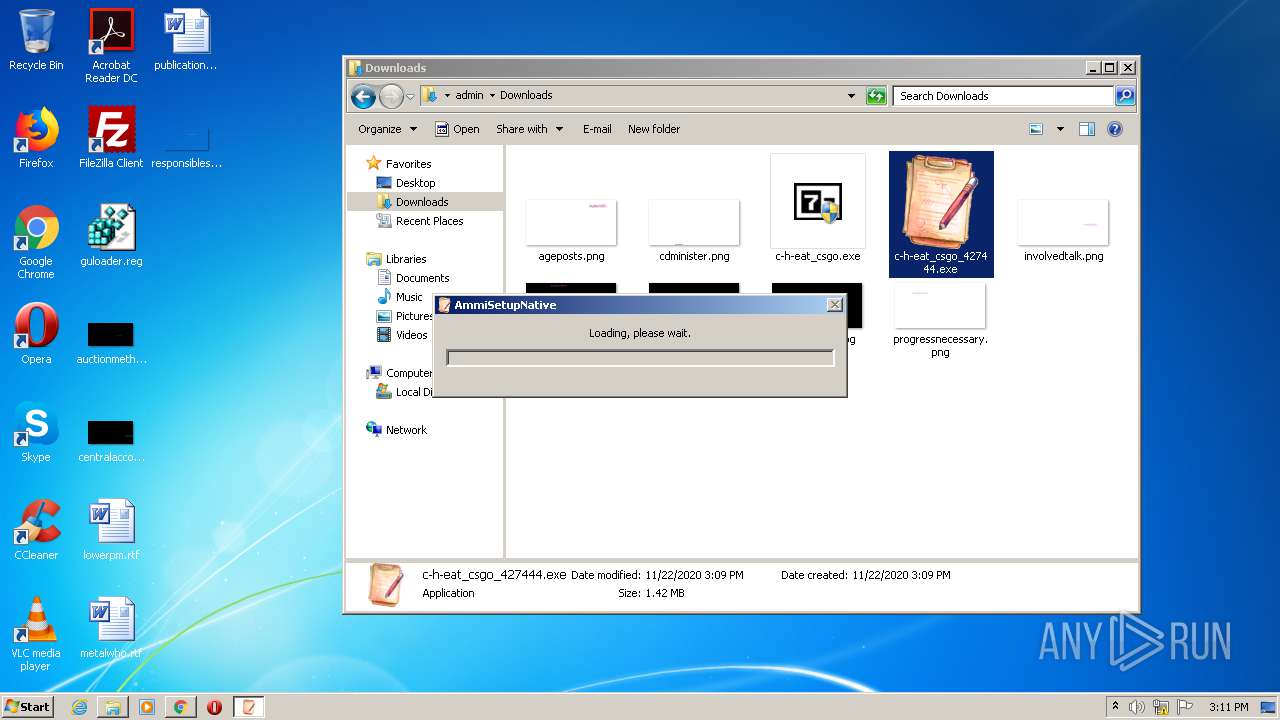Screen dimensions: 1280x720
Task: Open the Organize dropdown menu
Action: point(387,129)
